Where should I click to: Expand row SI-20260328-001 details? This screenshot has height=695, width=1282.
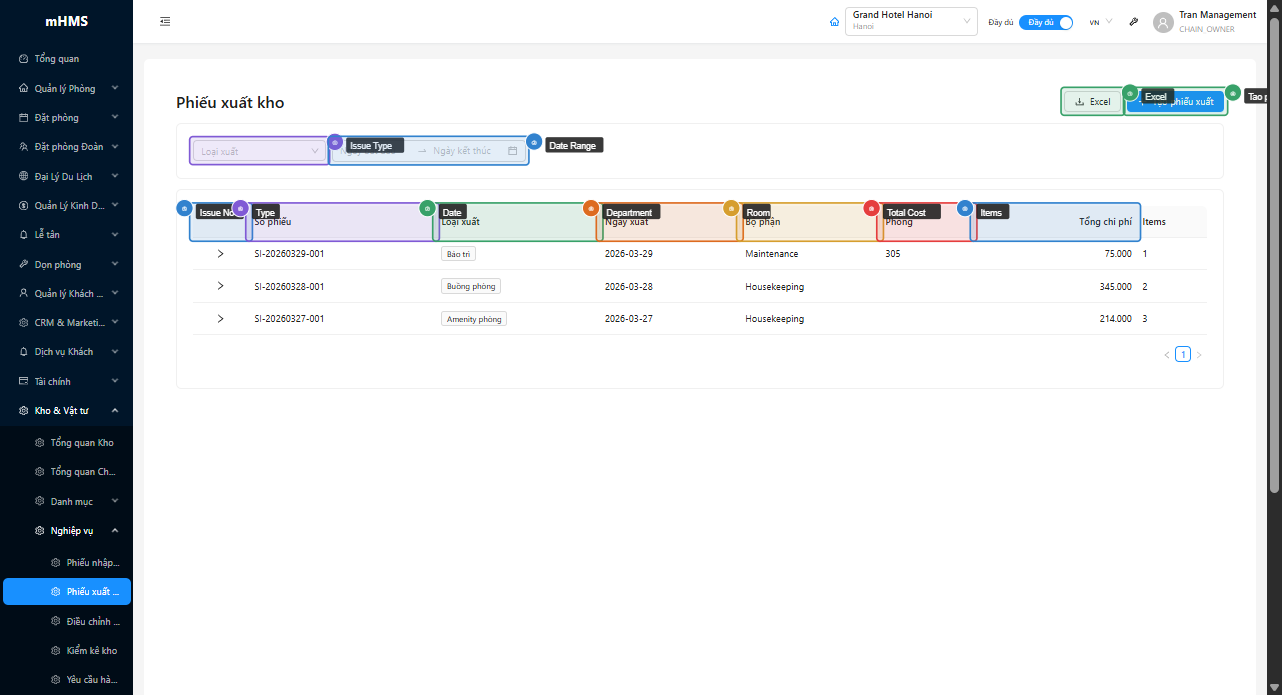[x=220, y=286]
